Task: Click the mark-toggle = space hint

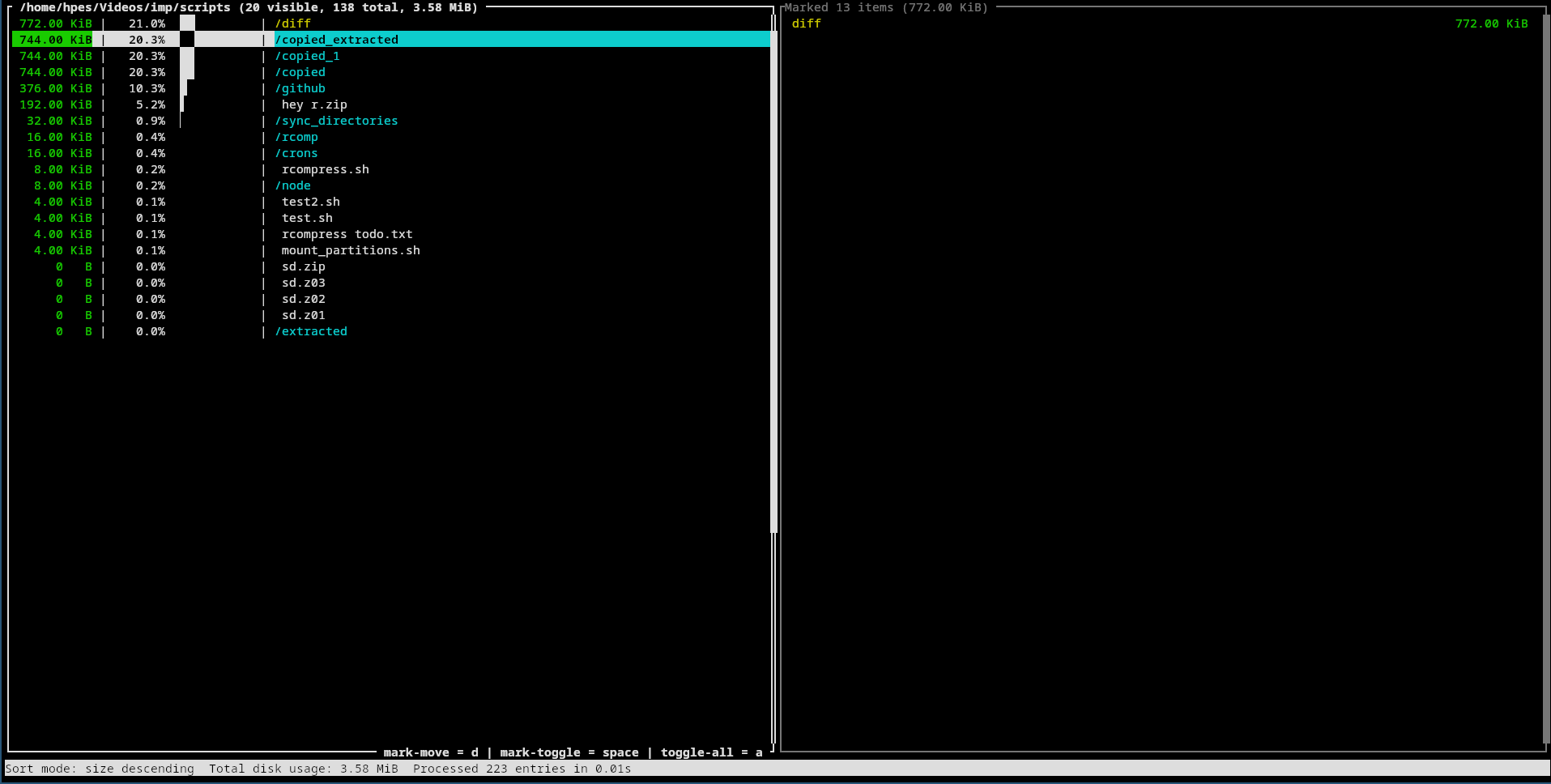Action: (569, 752)
